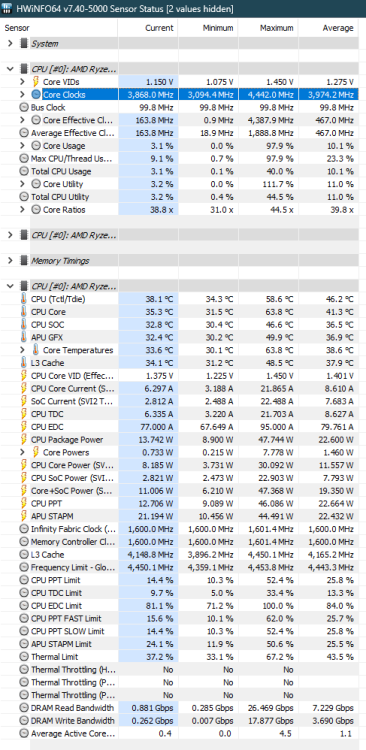The height and width of the screenshot is (750, 366).
Task: Click the Infinity Fabric Clock icon
Action: point(24,529)
